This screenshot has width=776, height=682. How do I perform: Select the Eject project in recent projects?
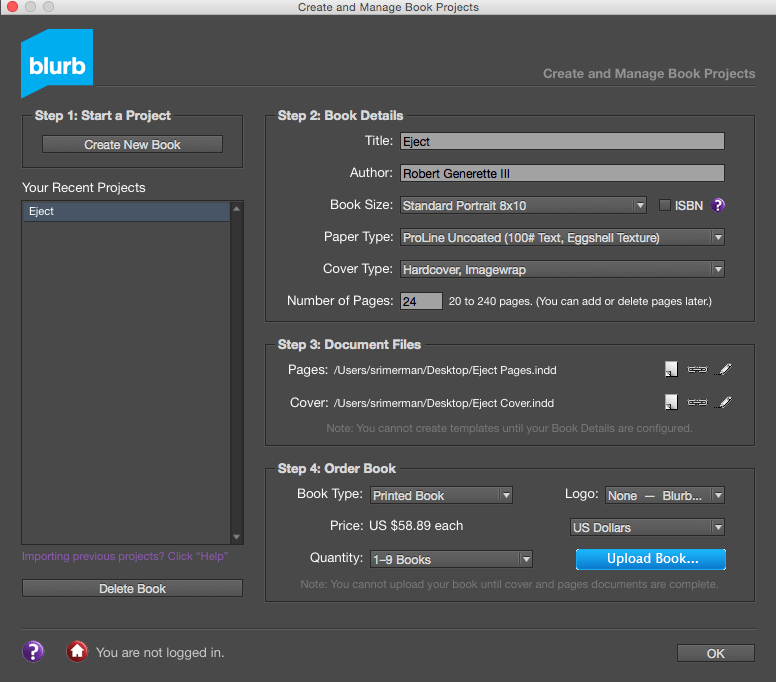126,211
